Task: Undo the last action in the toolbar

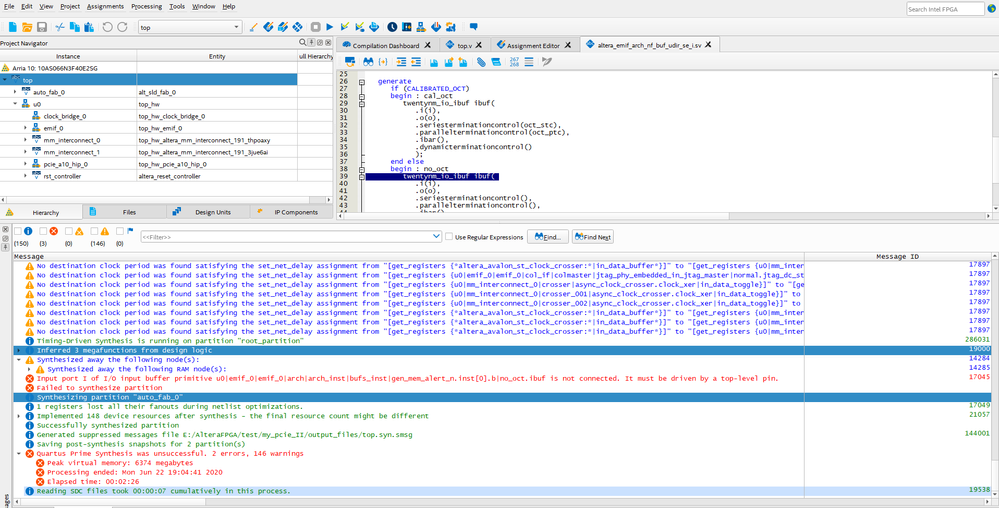Action: pos(107,27)
